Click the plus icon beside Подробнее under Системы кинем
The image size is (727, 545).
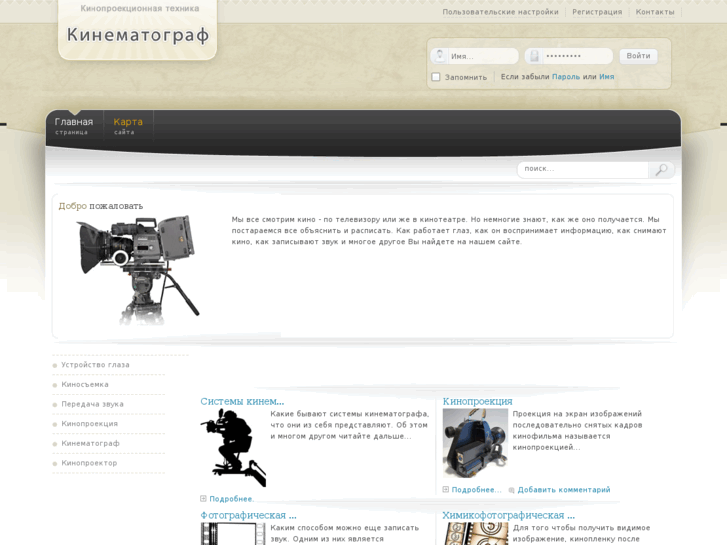203,499
